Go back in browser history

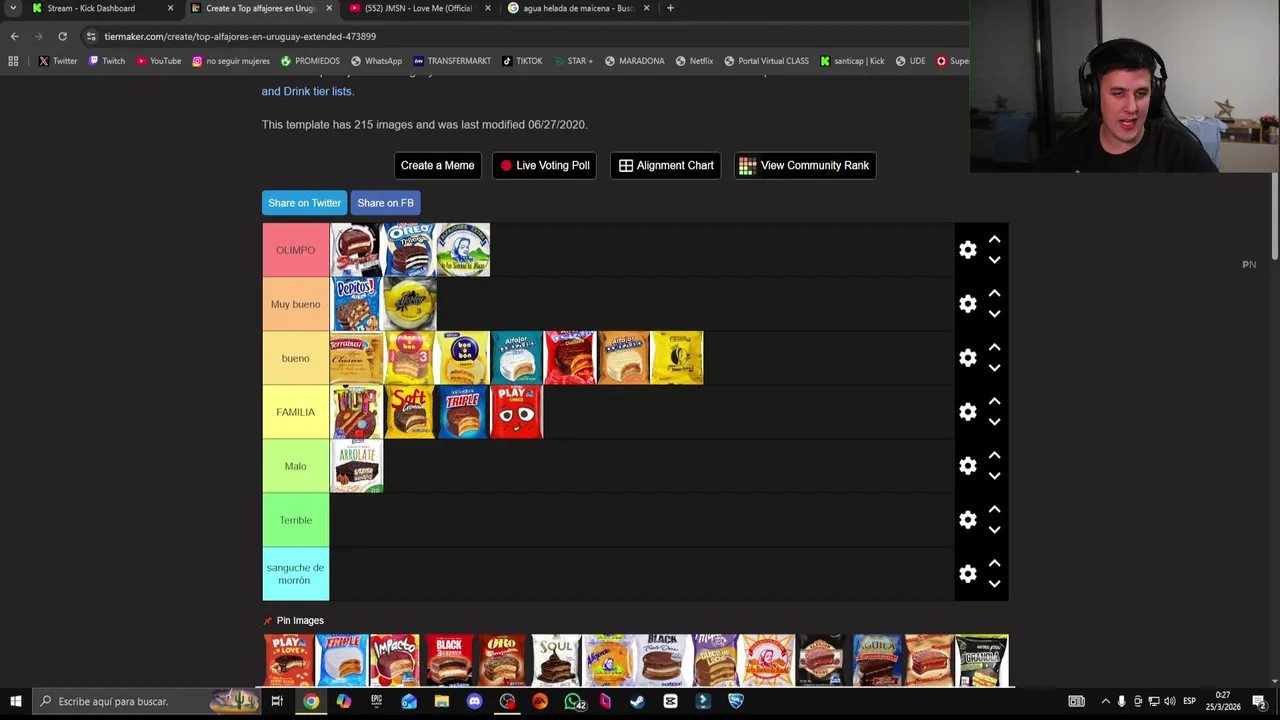pos(14,36)
